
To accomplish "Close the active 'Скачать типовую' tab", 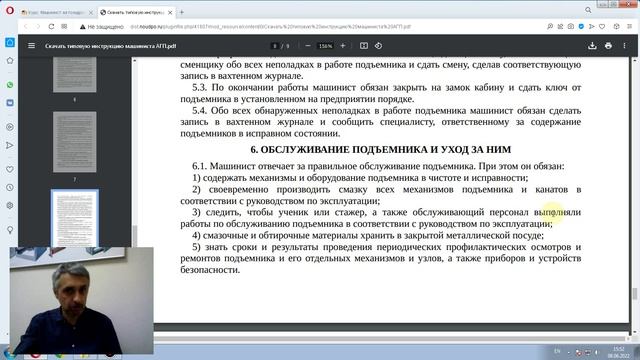I will [x=170, y=13].
